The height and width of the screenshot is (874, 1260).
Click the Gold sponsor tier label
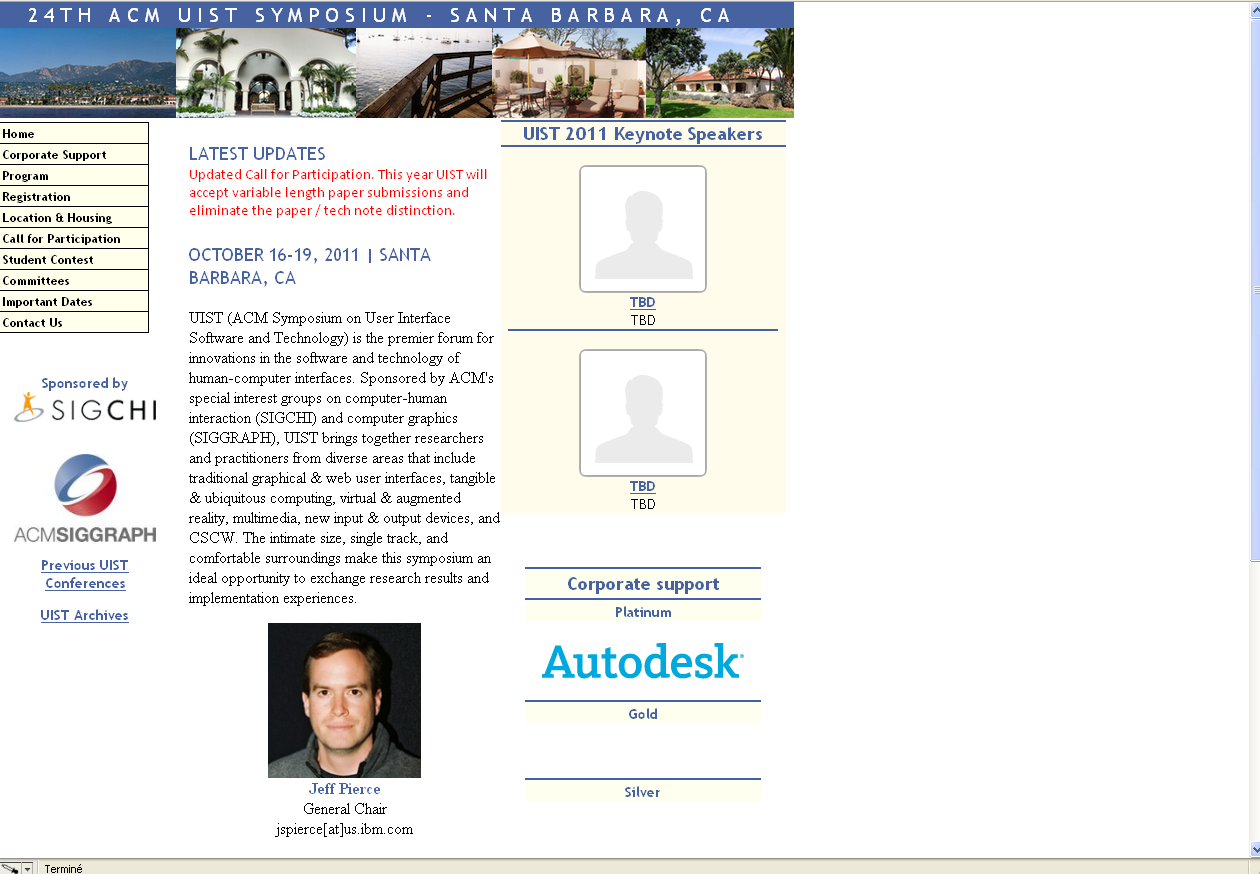(x=643, y=714)
